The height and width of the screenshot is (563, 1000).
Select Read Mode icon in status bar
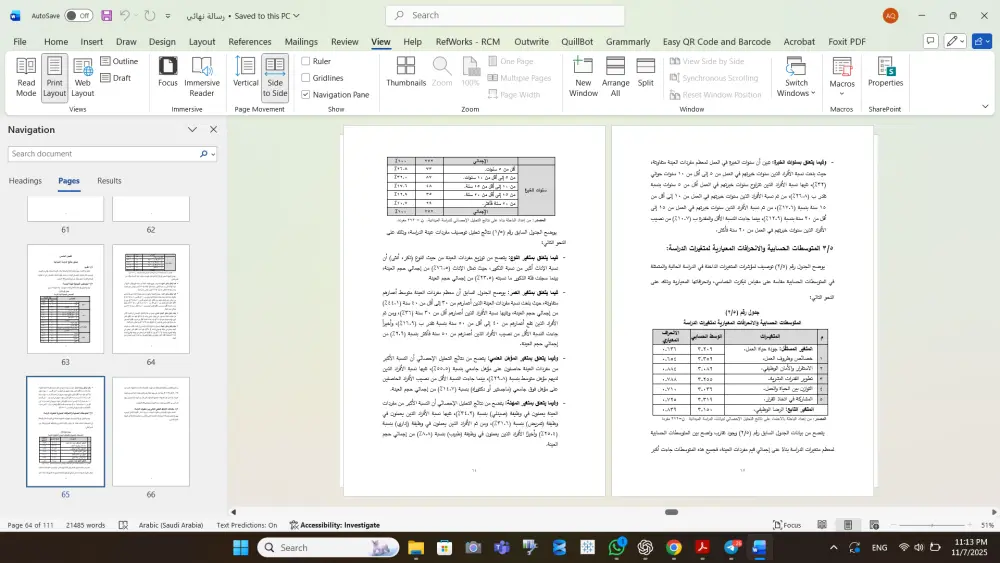[822, 525]
